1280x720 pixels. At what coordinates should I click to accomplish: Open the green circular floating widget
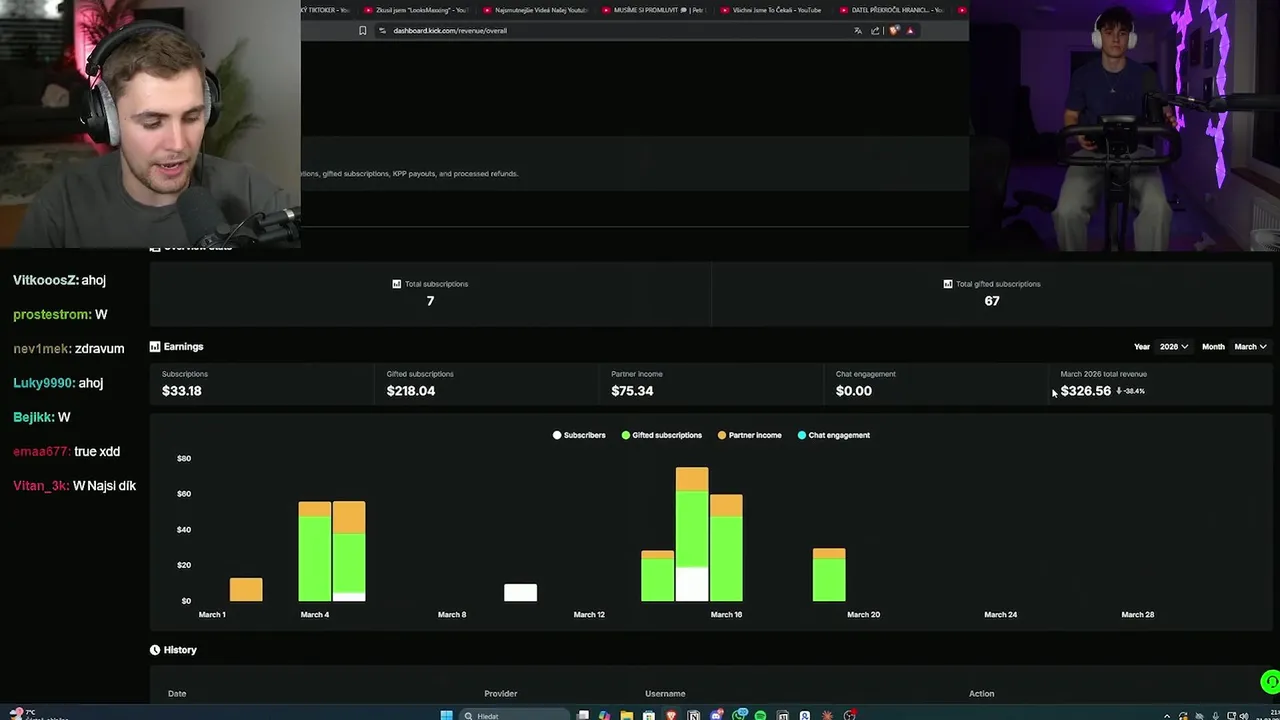point(1270,682)
